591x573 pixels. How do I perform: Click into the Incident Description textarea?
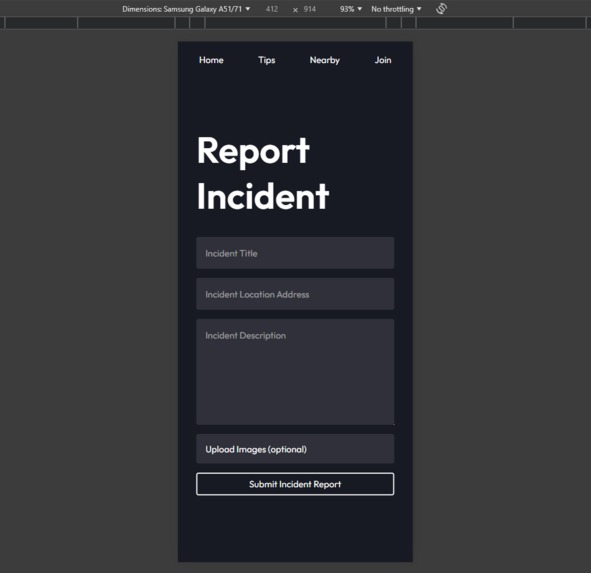[x=295, y=372]
